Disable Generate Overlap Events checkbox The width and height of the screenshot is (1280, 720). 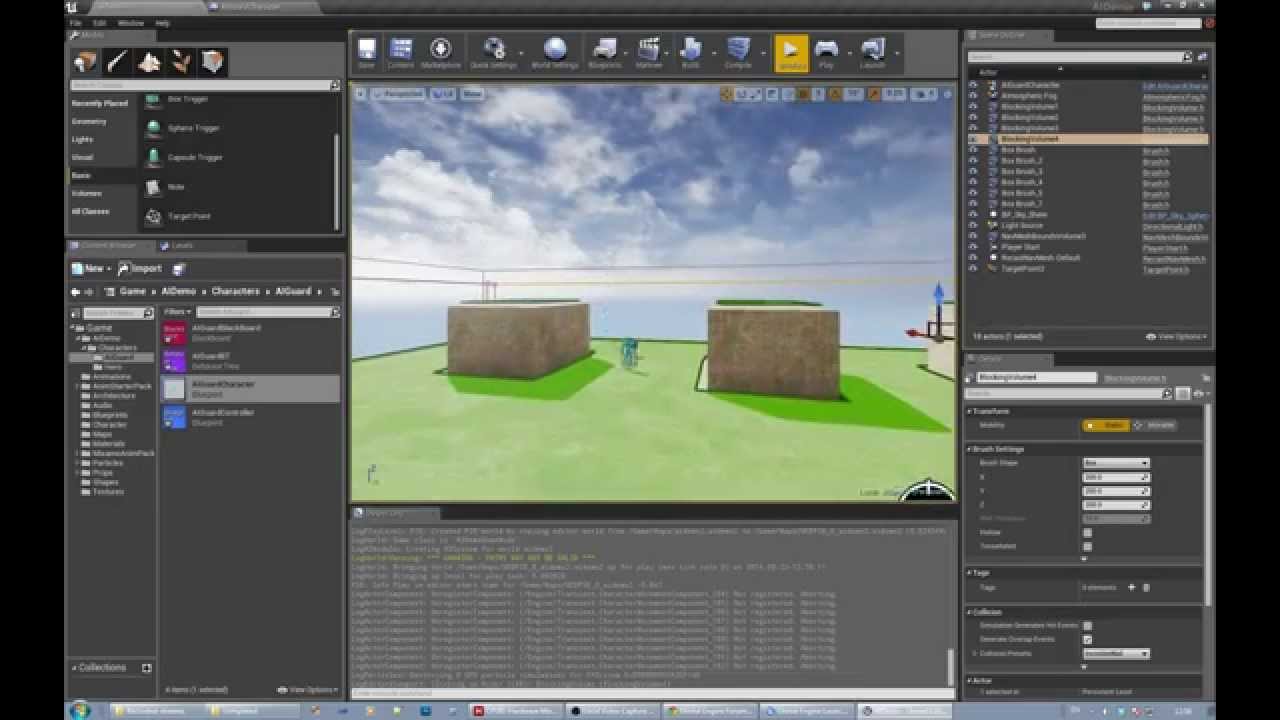[1087, 639]
